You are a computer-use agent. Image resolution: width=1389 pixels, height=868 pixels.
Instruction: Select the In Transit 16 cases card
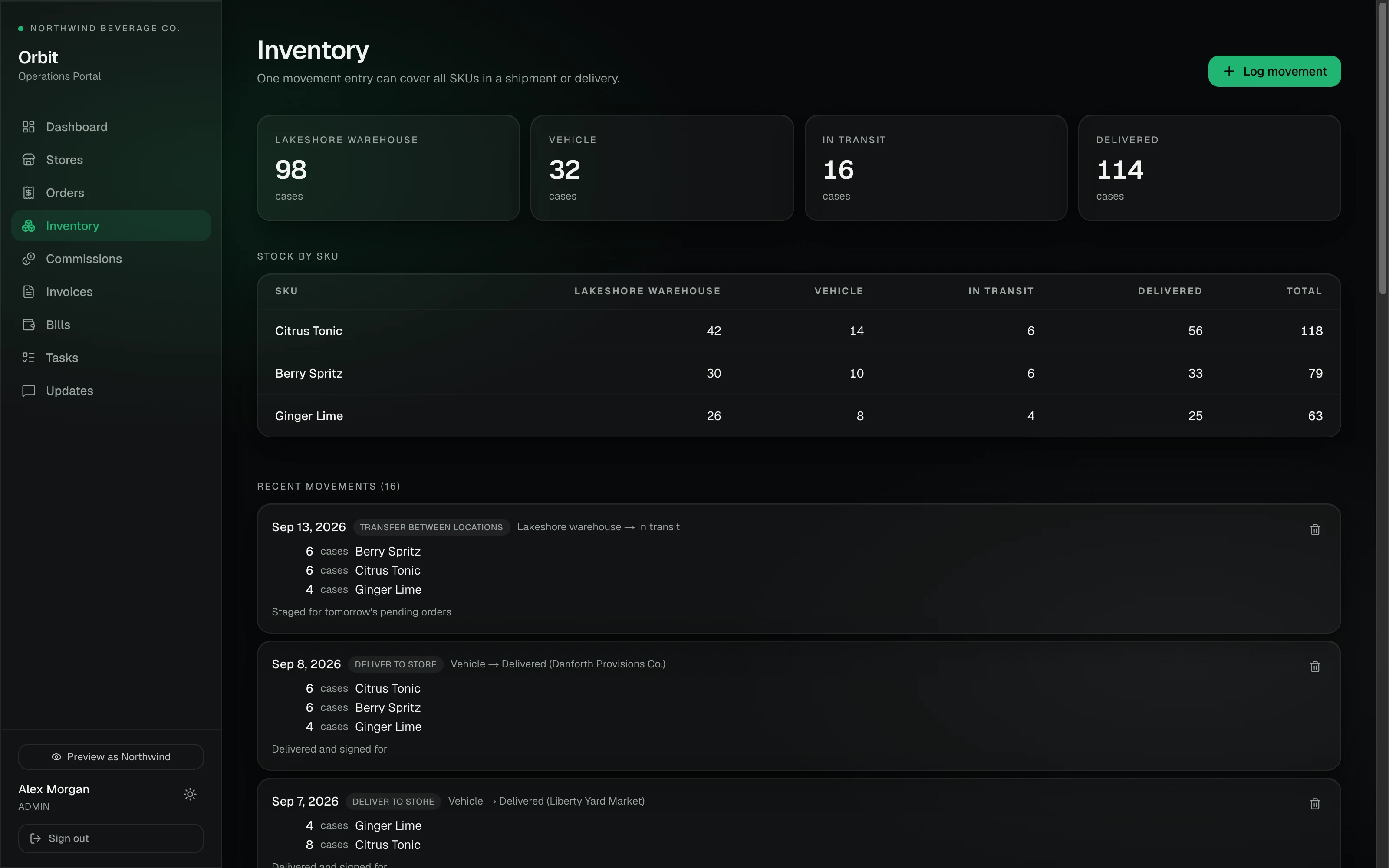point(936,168)
